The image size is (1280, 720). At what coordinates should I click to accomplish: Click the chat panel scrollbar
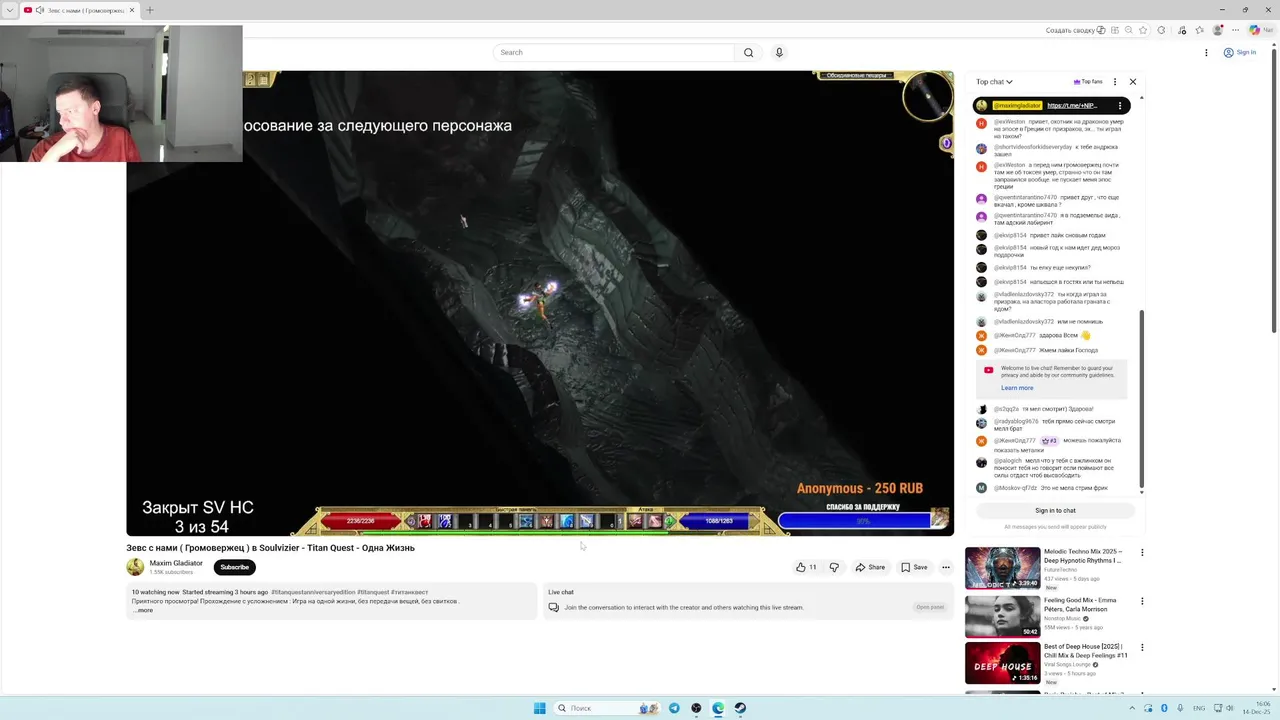click(x=1141, y=400)
